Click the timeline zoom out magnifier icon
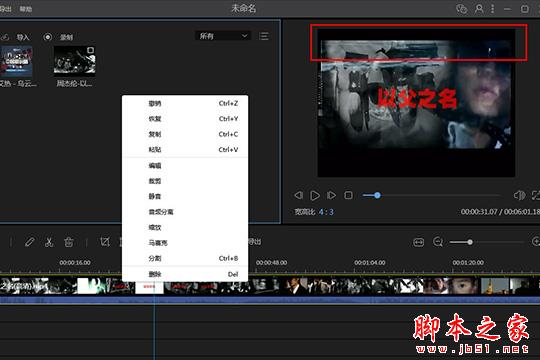This screenshot has width=540, height=360. click(x=438, y=242)
